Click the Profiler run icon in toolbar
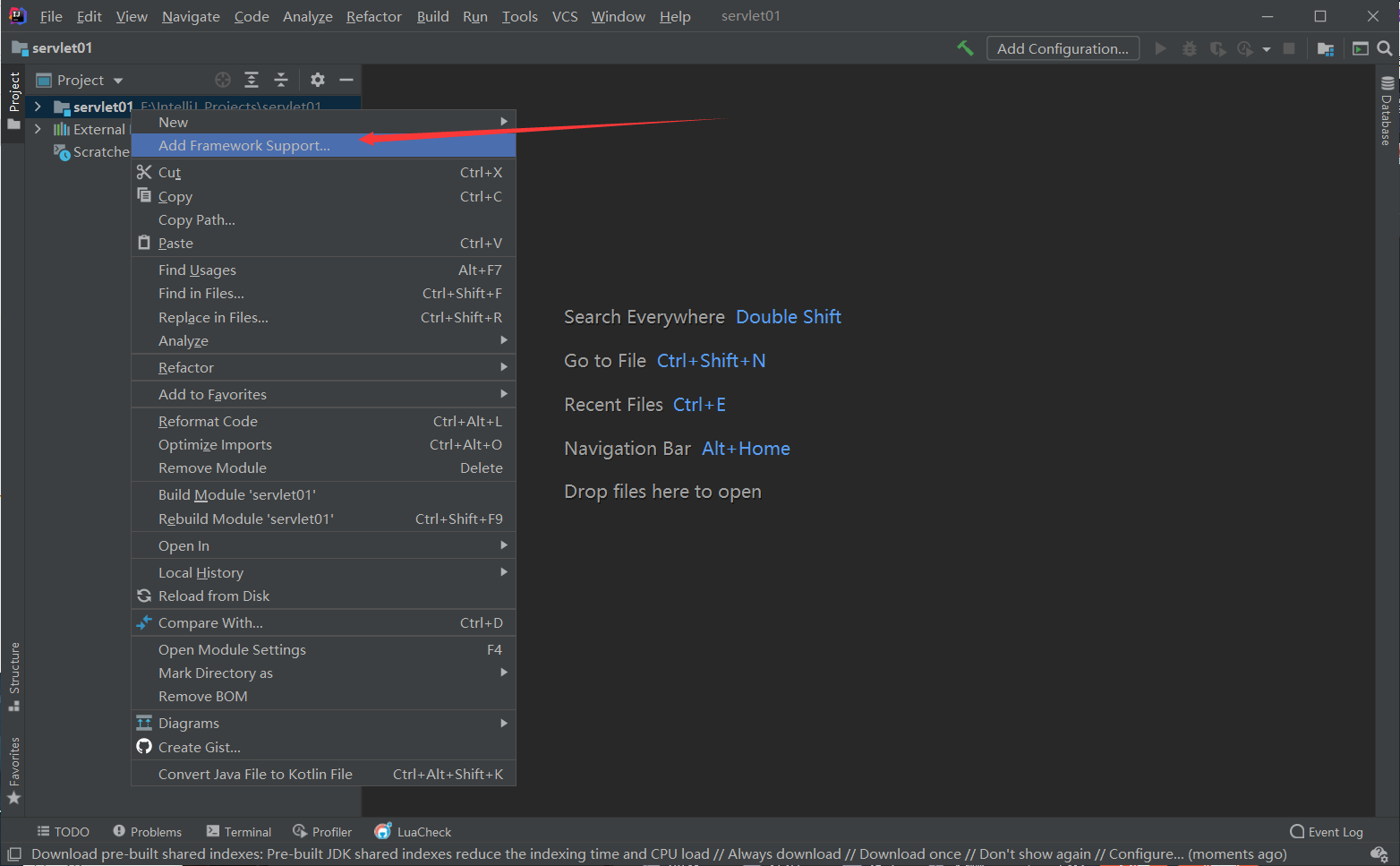The width and height of the screenshot is (1400, 866). pyautogui.click(x=1245, y=48)
